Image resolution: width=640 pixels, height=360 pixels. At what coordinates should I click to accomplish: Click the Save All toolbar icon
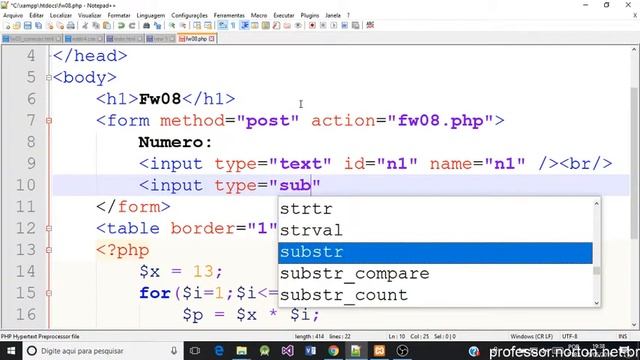[x=38, y=25]
